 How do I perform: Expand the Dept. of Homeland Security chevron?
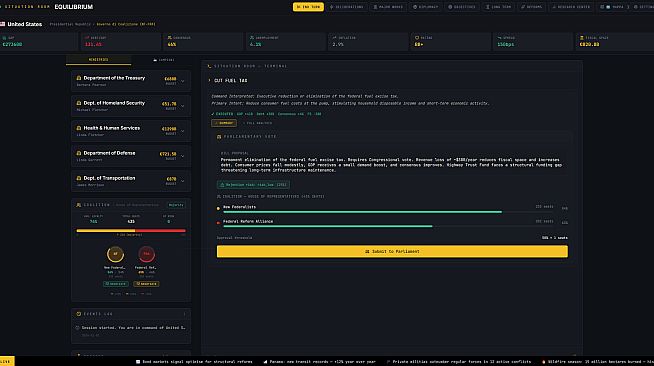pos(183,106)
